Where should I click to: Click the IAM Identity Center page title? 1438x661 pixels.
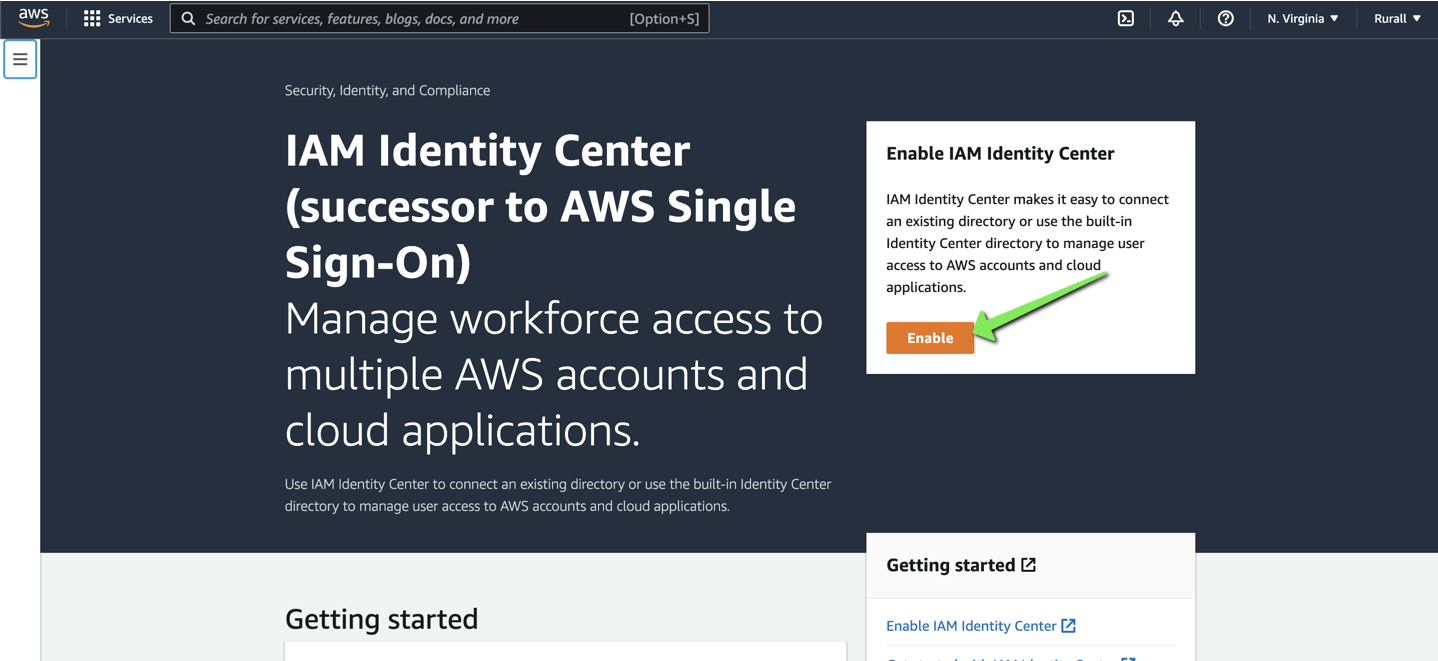coord(540,206)
